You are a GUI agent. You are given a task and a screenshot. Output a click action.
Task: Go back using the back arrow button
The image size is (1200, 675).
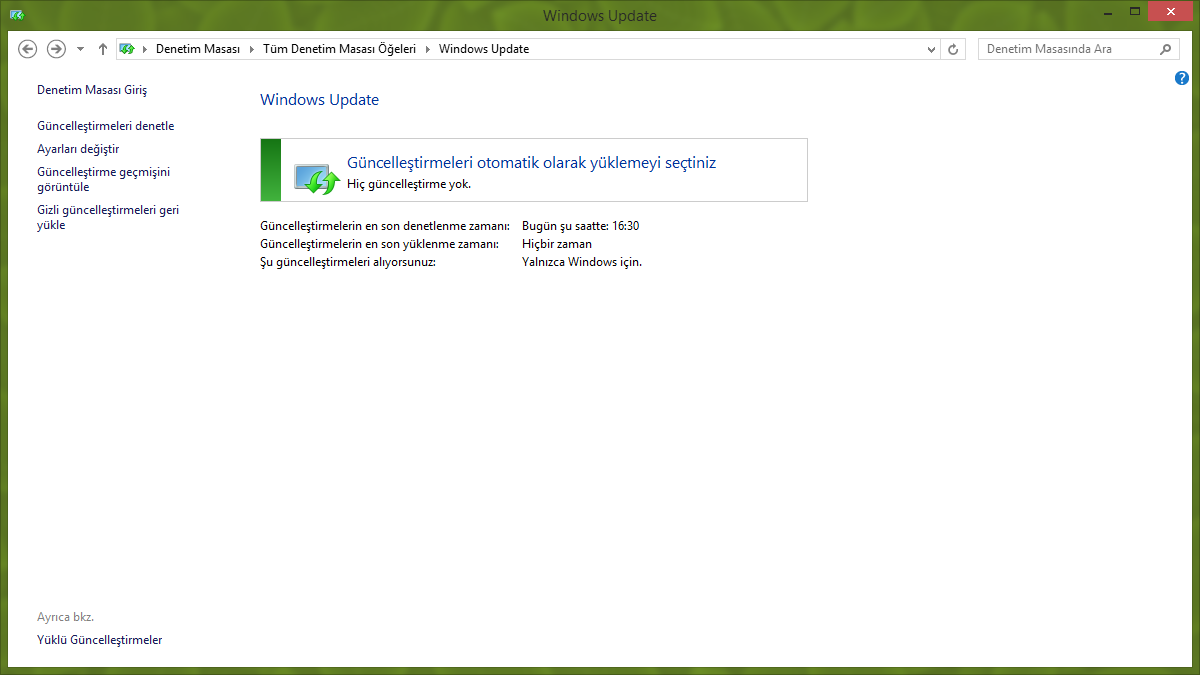coord(28,49)
